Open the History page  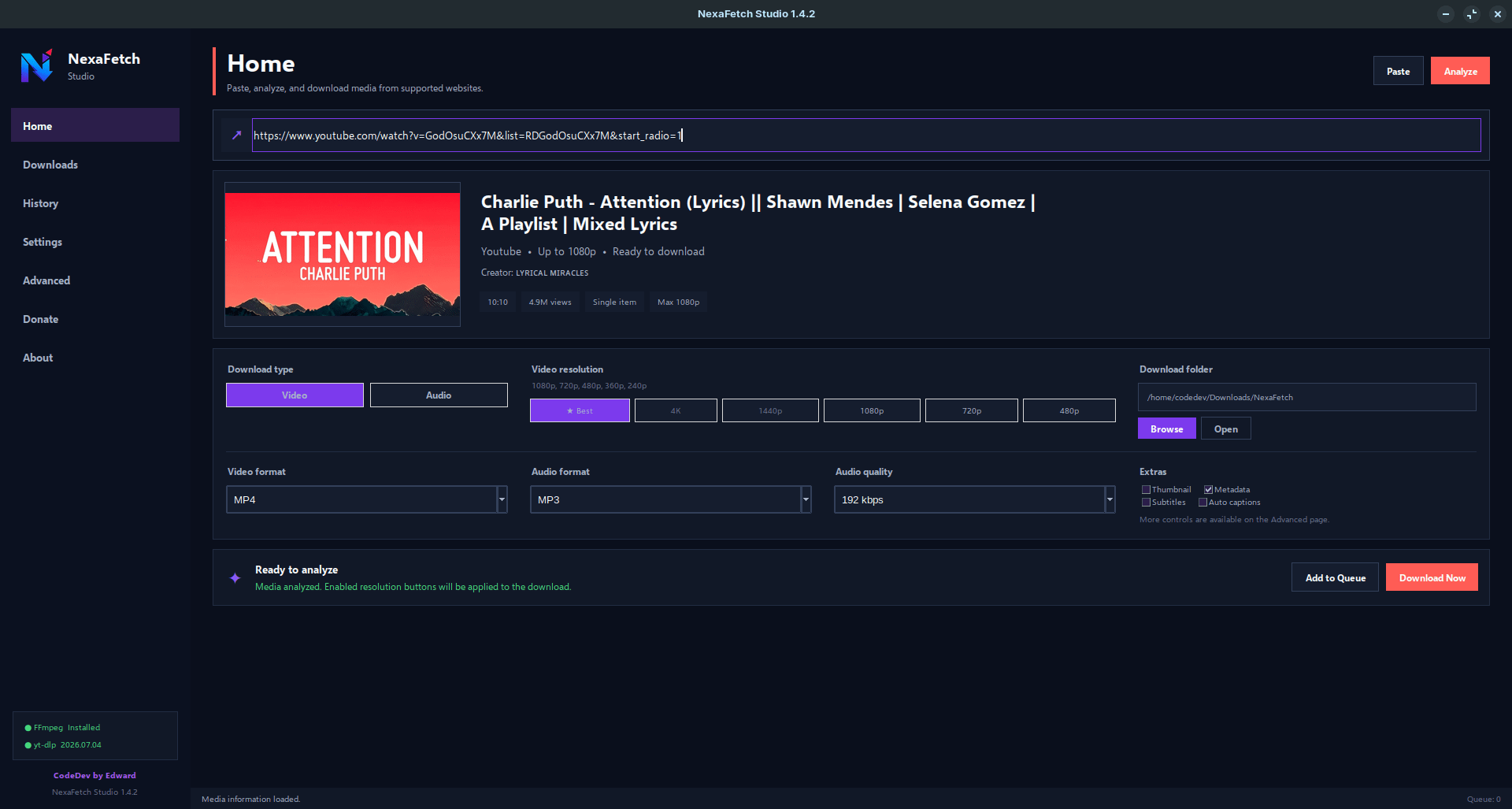pyautogui.click(x=95, y=203)
